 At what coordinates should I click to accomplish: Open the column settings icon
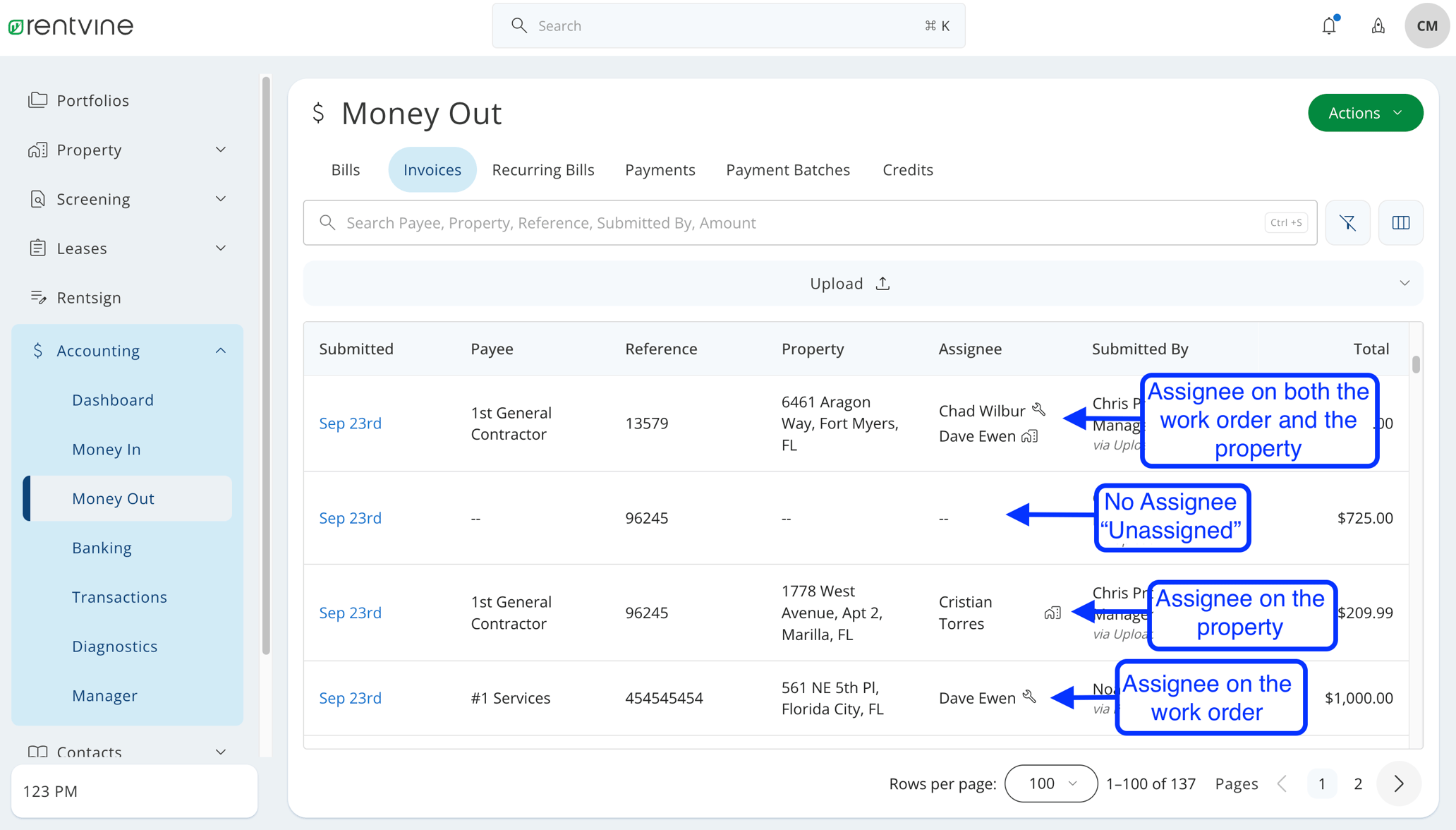pos(1401,222)
